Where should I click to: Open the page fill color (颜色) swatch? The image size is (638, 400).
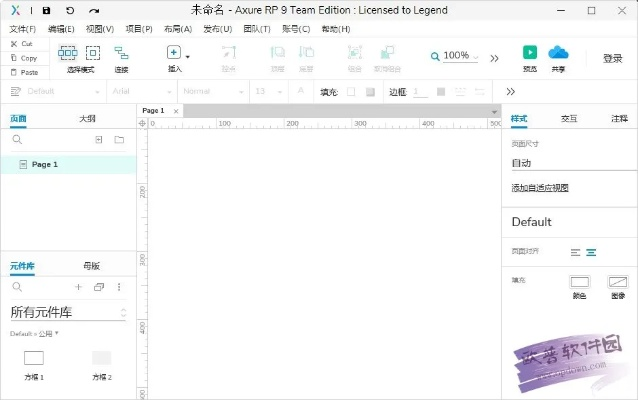[x=580, y=283]
